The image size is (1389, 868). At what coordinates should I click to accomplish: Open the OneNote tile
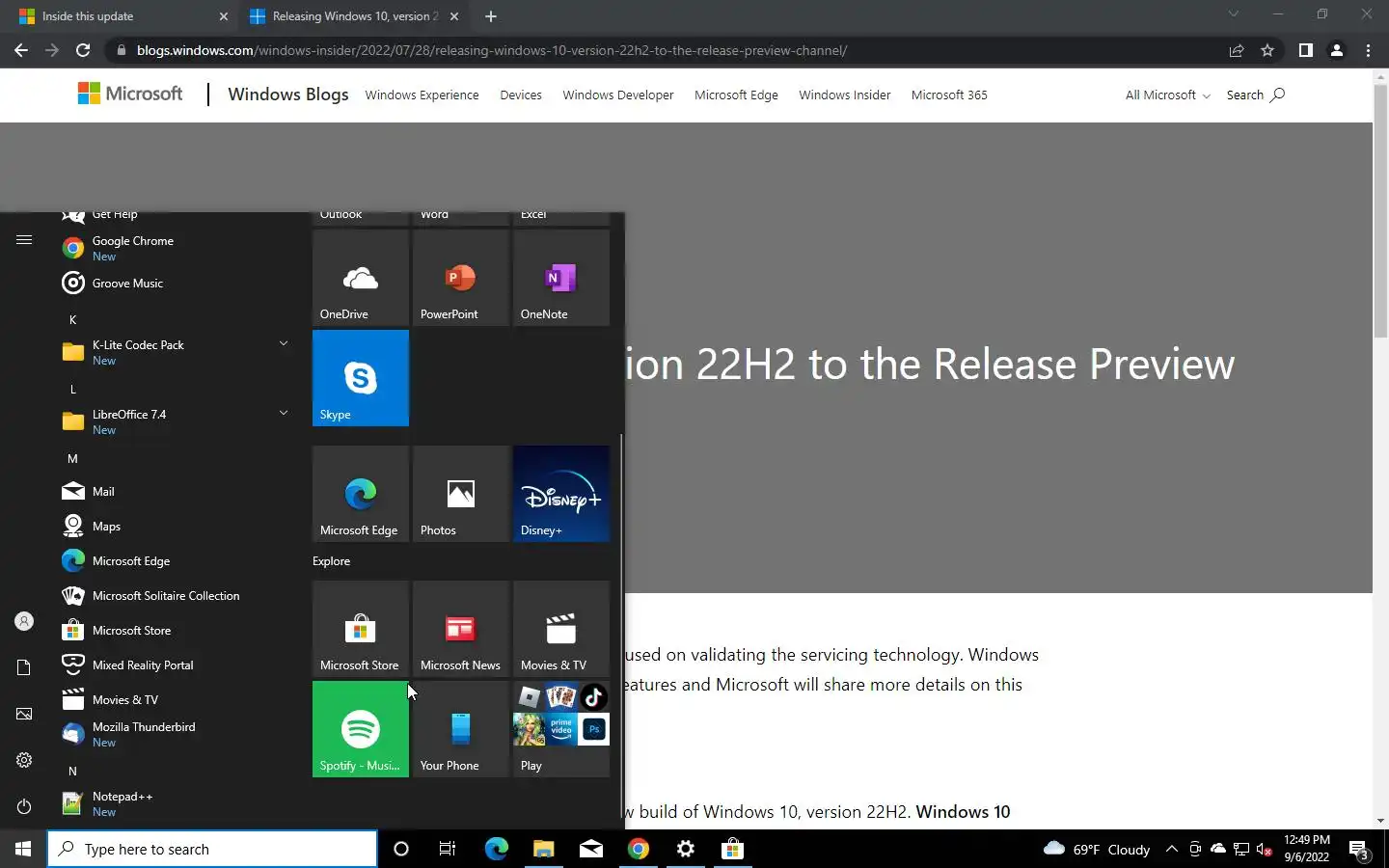tap(561, 278)
